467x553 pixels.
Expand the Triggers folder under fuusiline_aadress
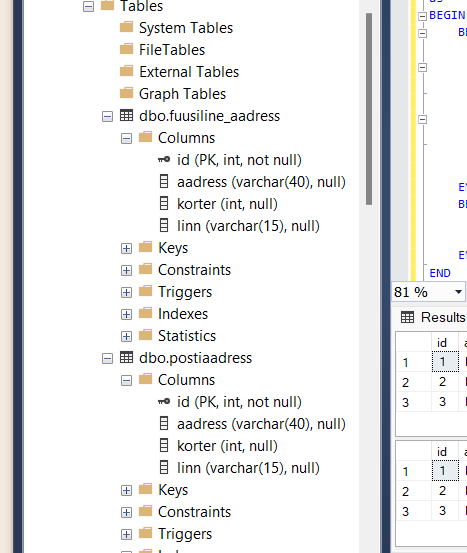coord(126,292)
